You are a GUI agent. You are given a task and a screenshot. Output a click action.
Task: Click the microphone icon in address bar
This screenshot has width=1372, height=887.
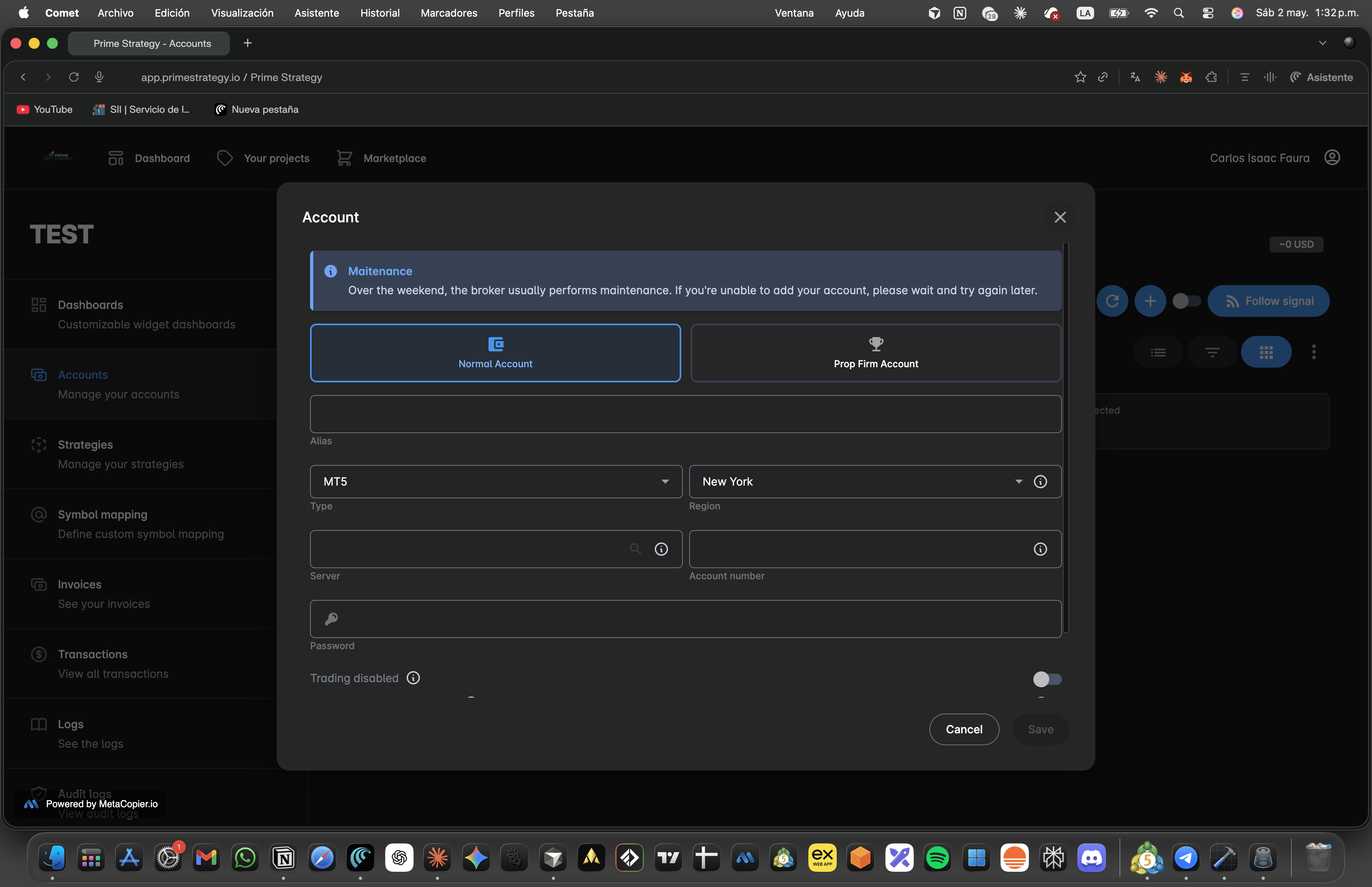pyautogui.click(x=99, y=77)
